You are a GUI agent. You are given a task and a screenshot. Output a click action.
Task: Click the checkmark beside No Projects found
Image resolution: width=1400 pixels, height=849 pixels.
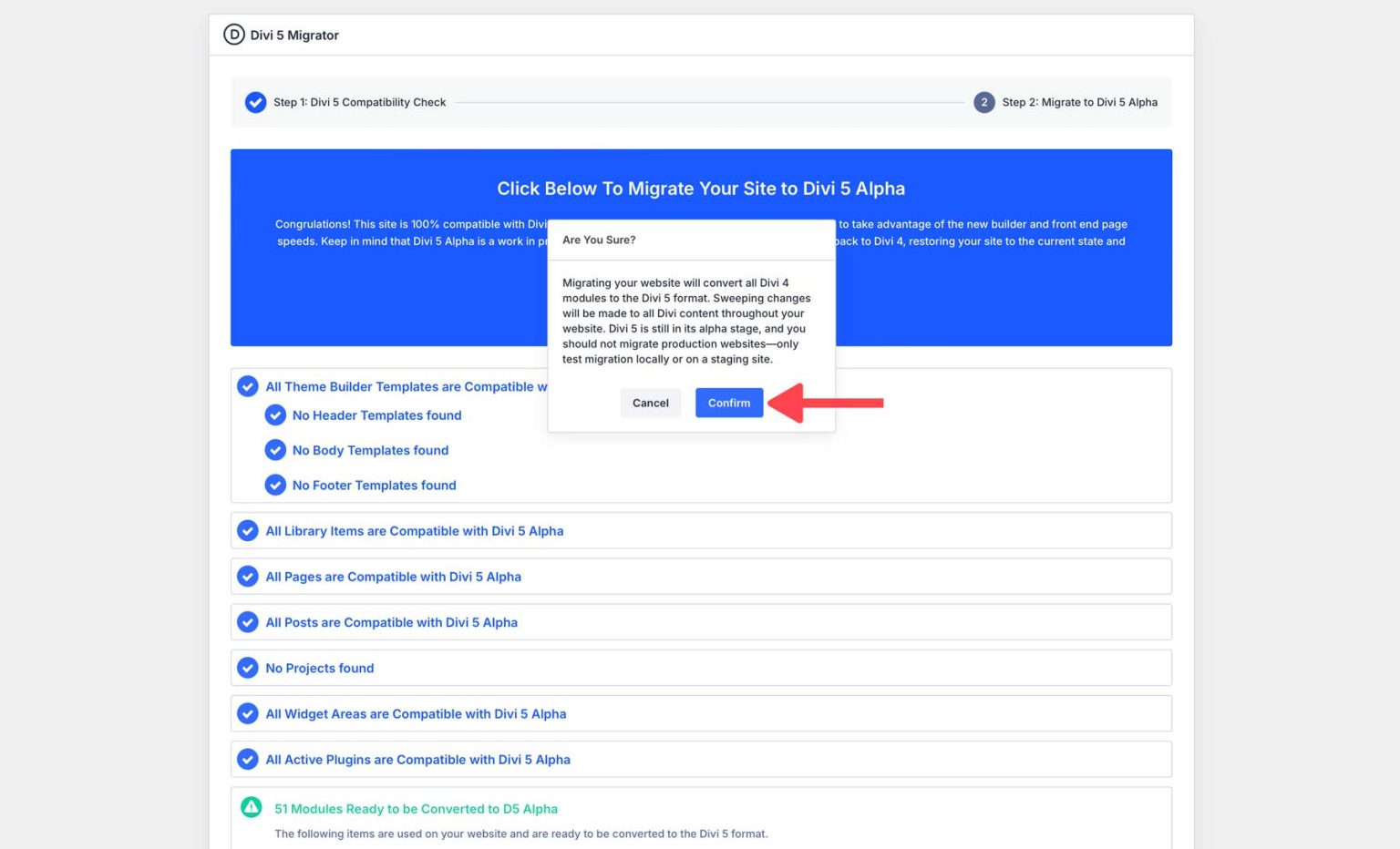pos(248,668)
